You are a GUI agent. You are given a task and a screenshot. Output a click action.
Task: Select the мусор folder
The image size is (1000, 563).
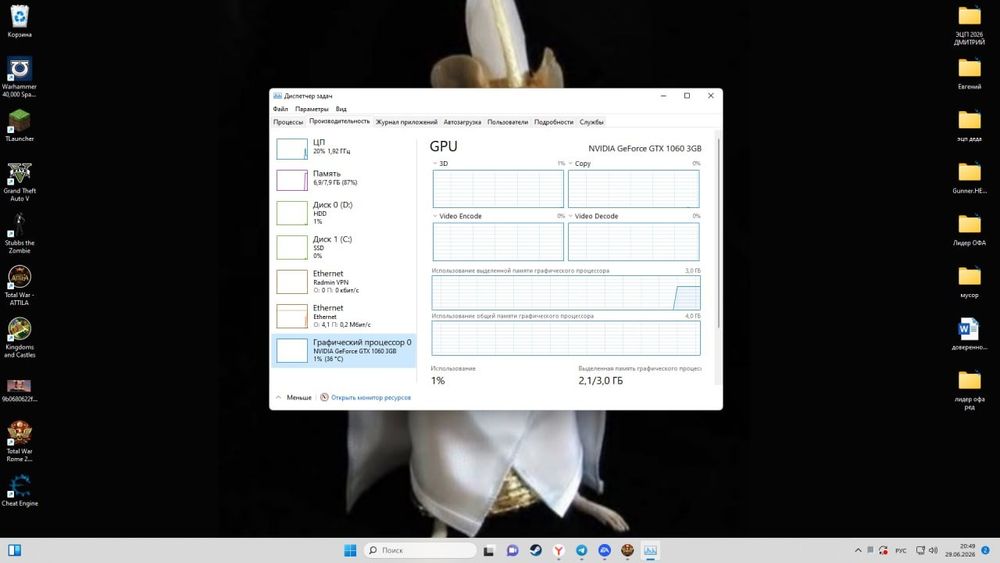point(969,282)
